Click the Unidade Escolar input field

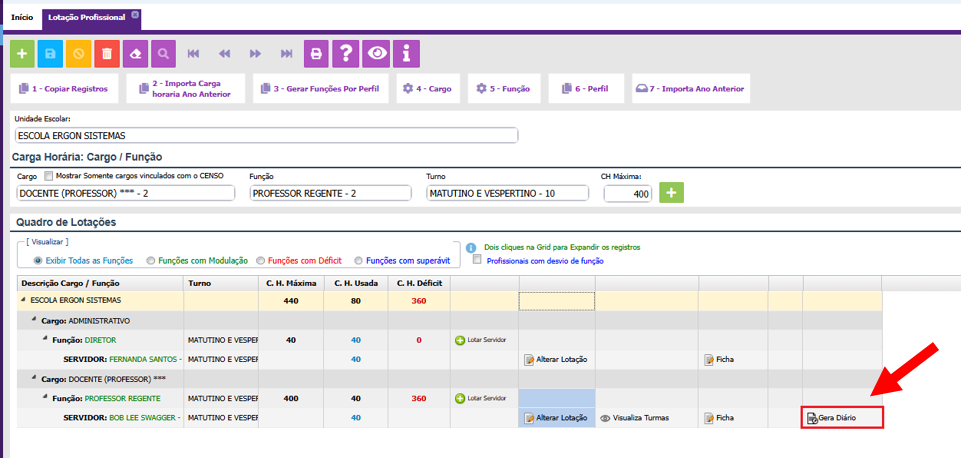[265, 136]
